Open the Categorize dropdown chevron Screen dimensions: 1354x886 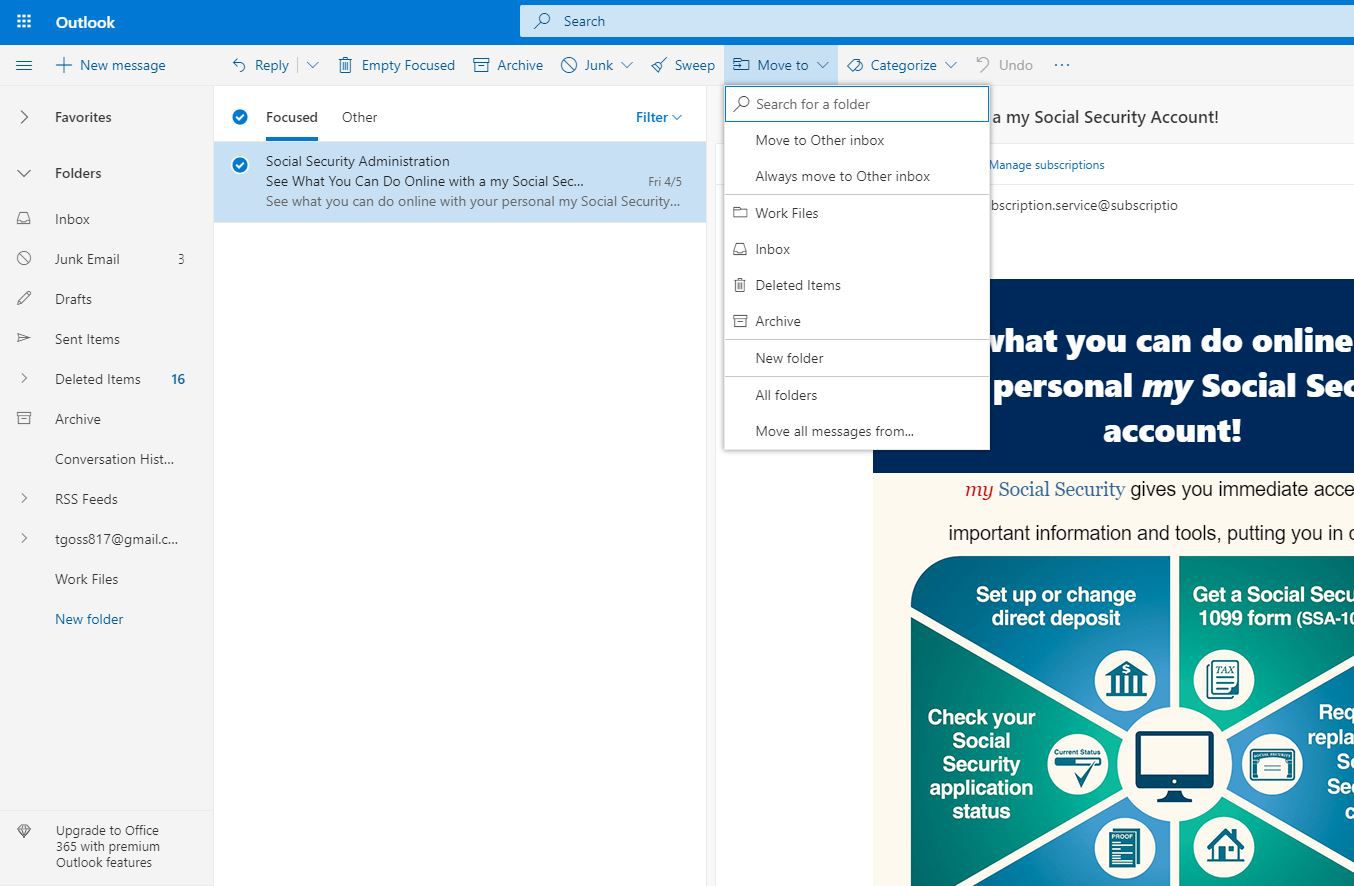(950, 65)
